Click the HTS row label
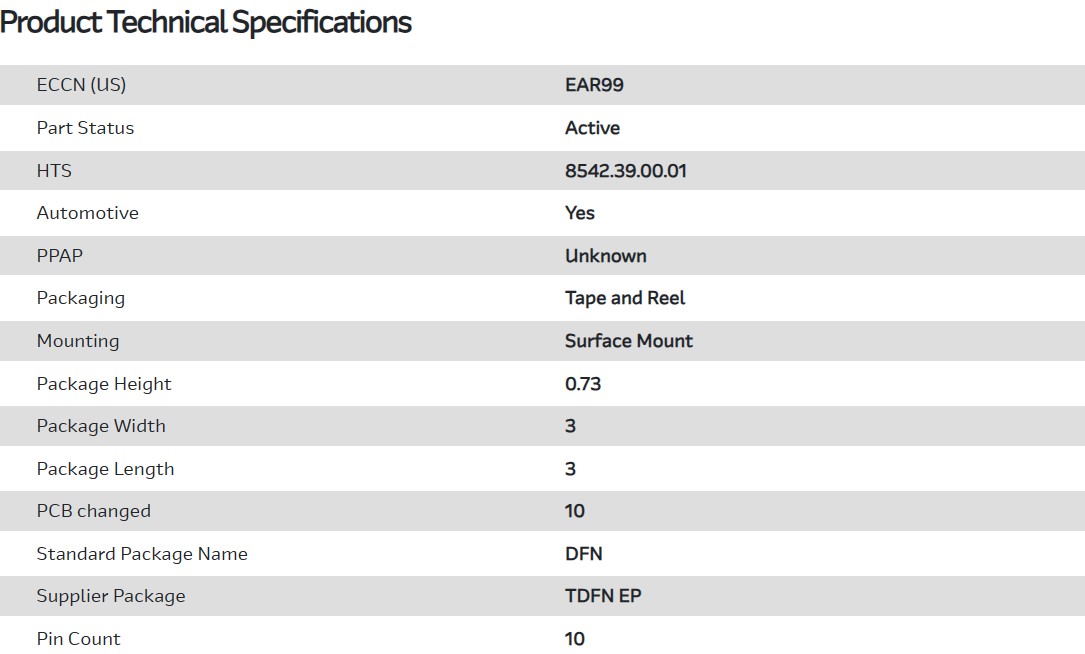The width and height of the screenshot is (1085, 654). click(54, 171)
